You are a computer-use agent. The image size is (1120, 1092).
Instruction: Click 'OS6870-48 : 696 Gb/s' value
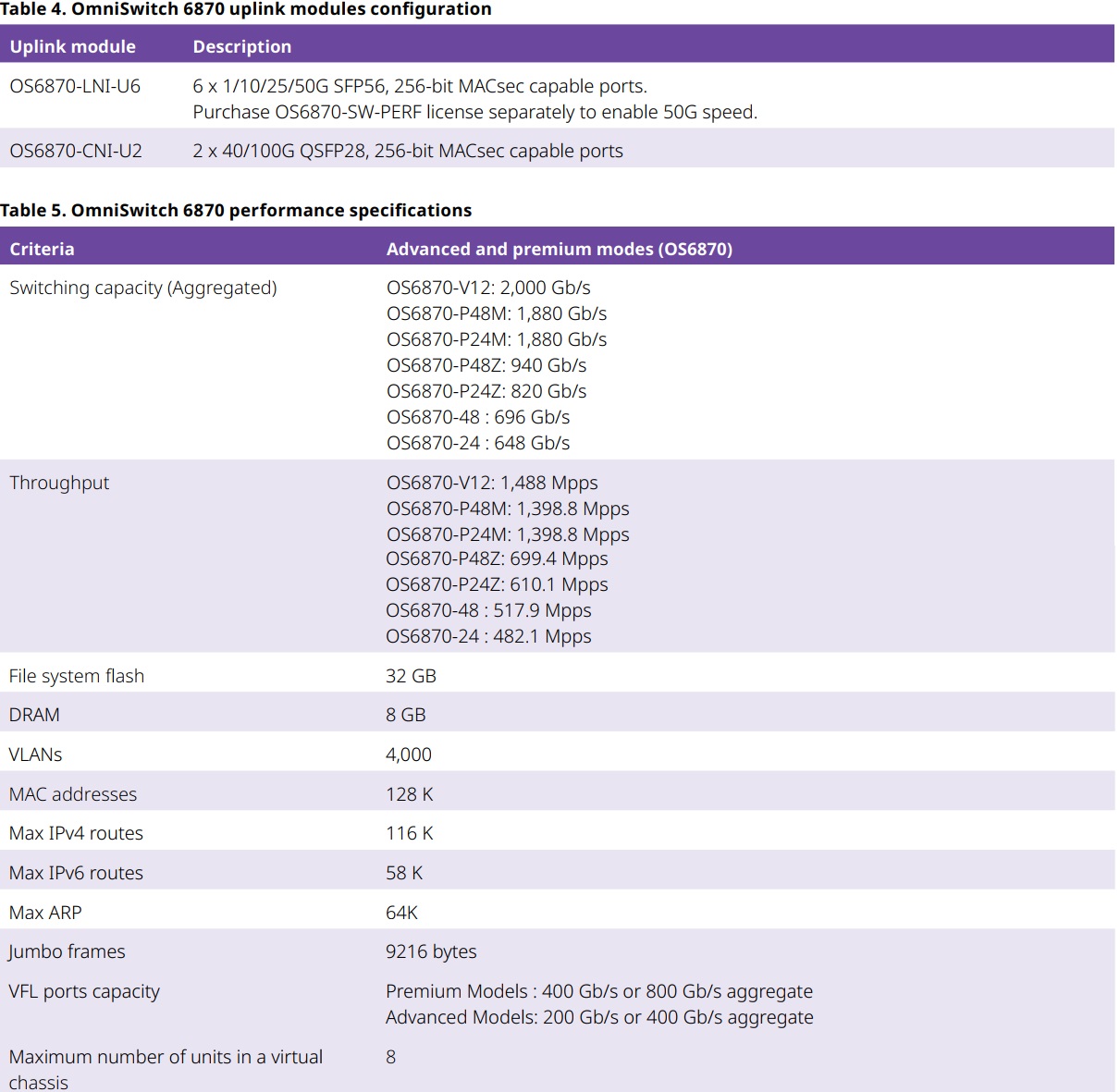pyautogui.click(x=478, y=417)
